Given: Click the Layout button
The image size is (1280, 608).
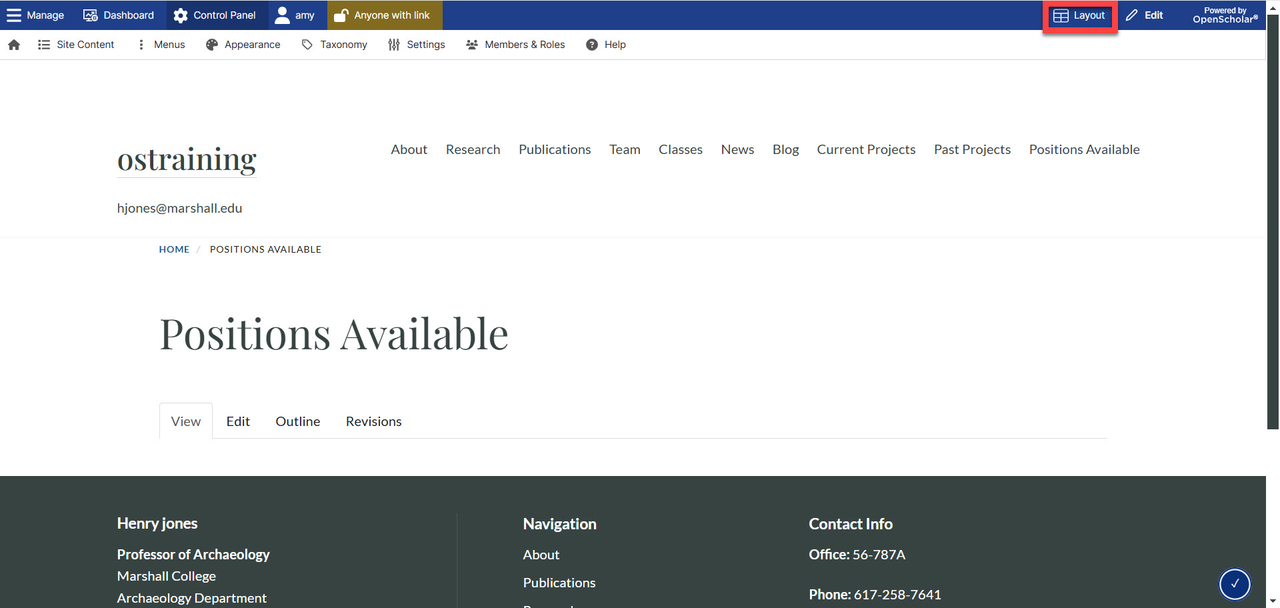Looking at the screenshot, I should (1079, 16).
